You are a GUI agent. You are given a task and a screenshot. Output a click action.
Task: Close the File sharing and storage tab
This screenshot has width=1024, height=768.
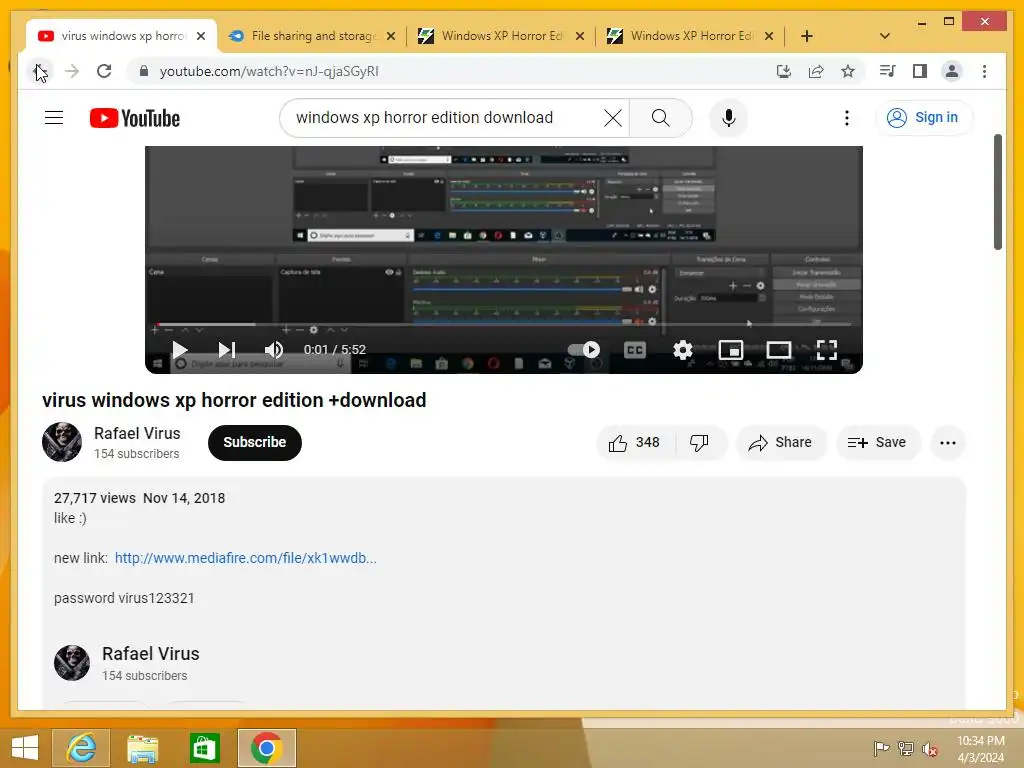coord(391,36)
